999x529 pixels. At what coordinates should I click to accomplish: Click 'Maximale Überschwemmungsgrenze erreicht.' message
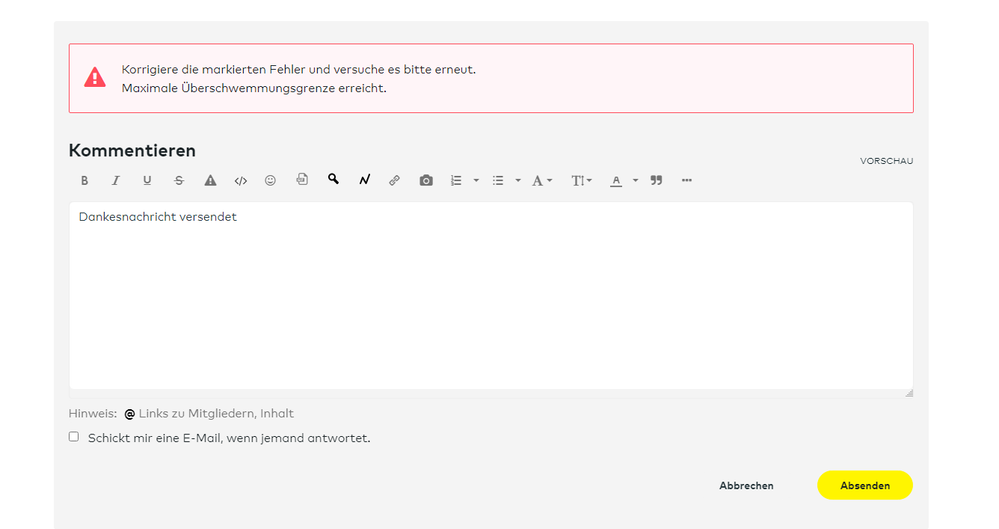coord(254,88)
